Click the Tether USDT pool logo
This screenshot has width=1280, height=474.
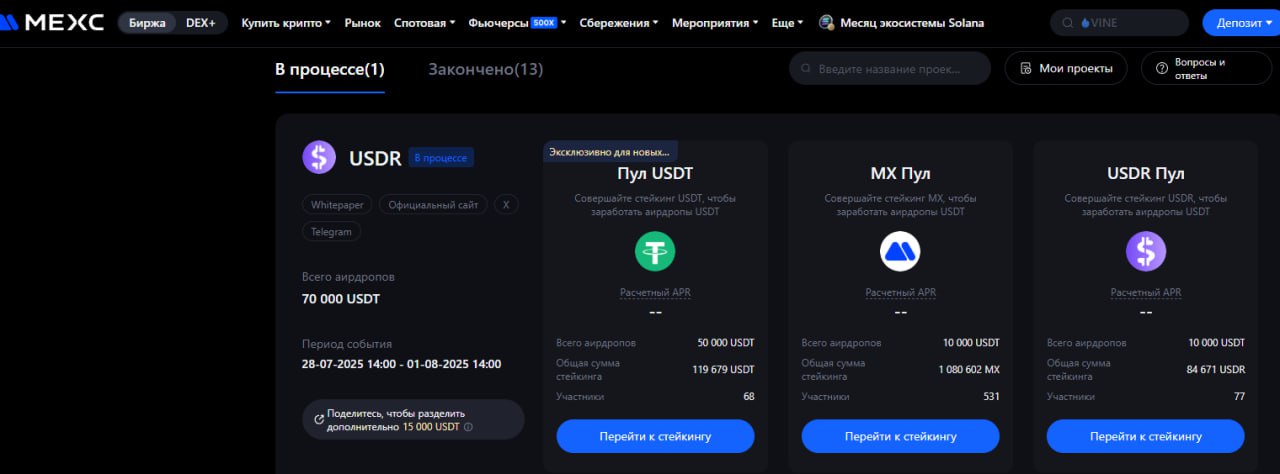(x=655, y=251)
